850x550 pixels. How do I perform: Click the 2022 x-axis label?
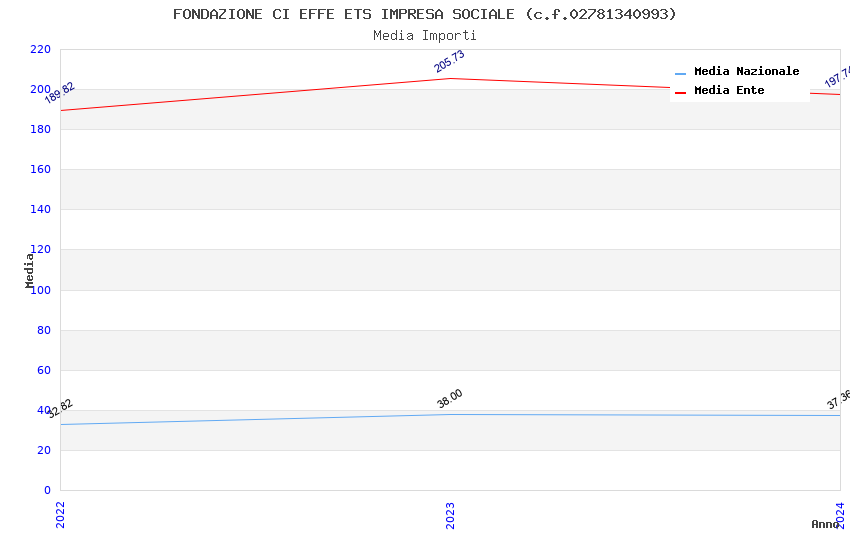[60, 515]
